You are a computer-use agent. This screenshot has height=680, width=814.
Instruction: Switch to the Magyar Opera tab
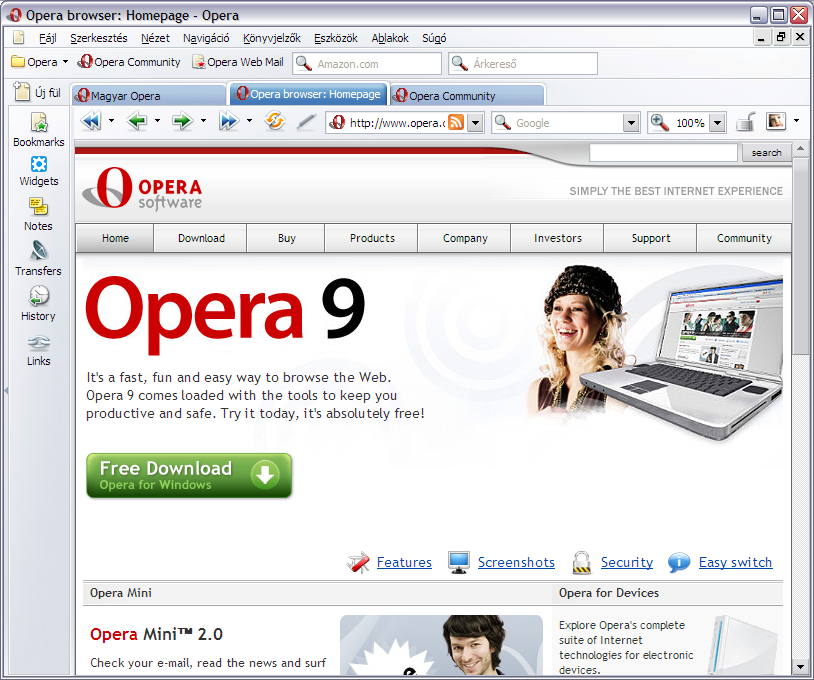pos(149,96)
